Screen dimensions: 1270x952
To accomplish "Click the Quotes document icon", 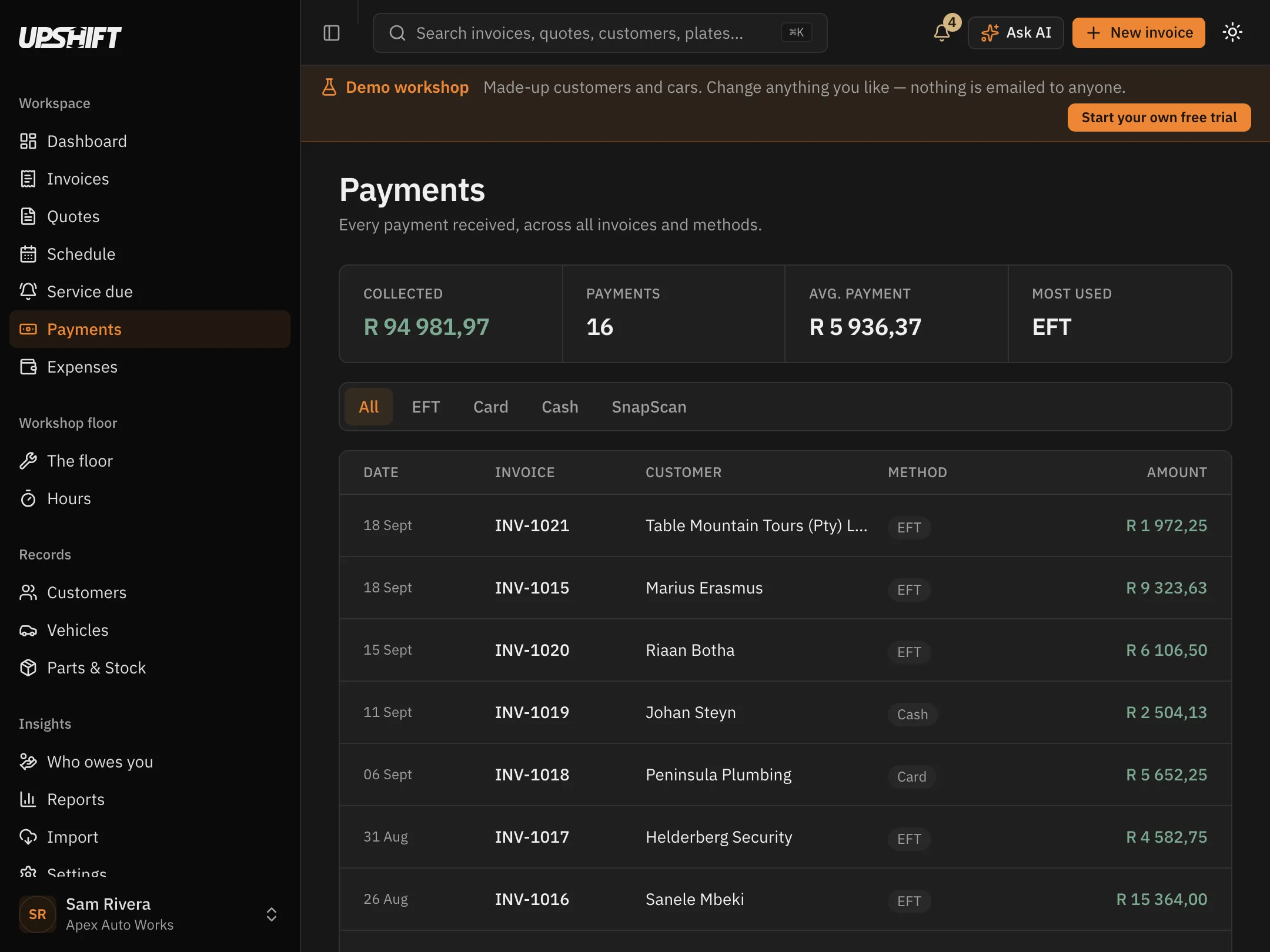I will click(x=28, y=216).
